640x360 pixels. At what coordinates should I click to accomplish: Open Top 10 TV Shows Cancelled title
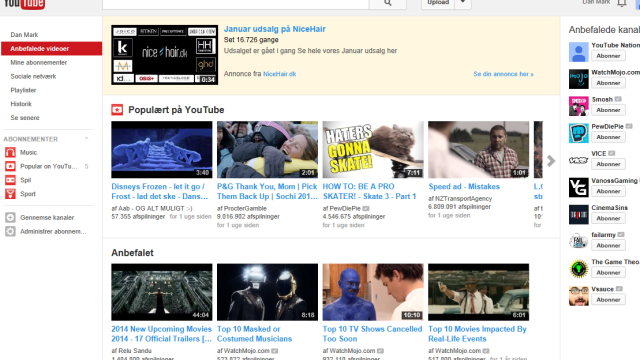coord(372,334)
